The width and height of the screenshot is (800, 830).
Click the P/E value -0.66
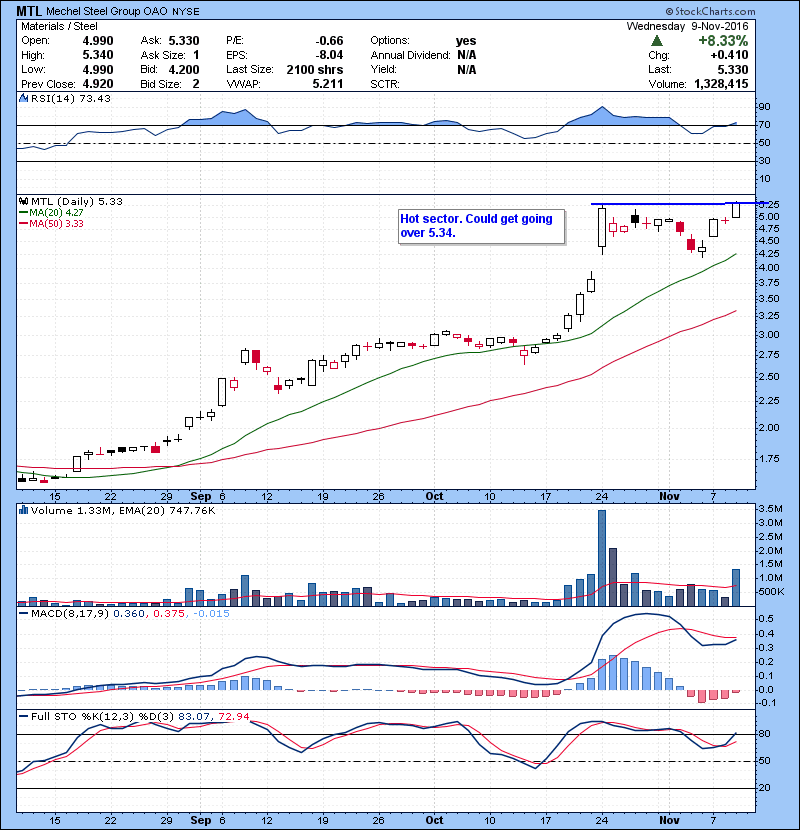point(329,41)
